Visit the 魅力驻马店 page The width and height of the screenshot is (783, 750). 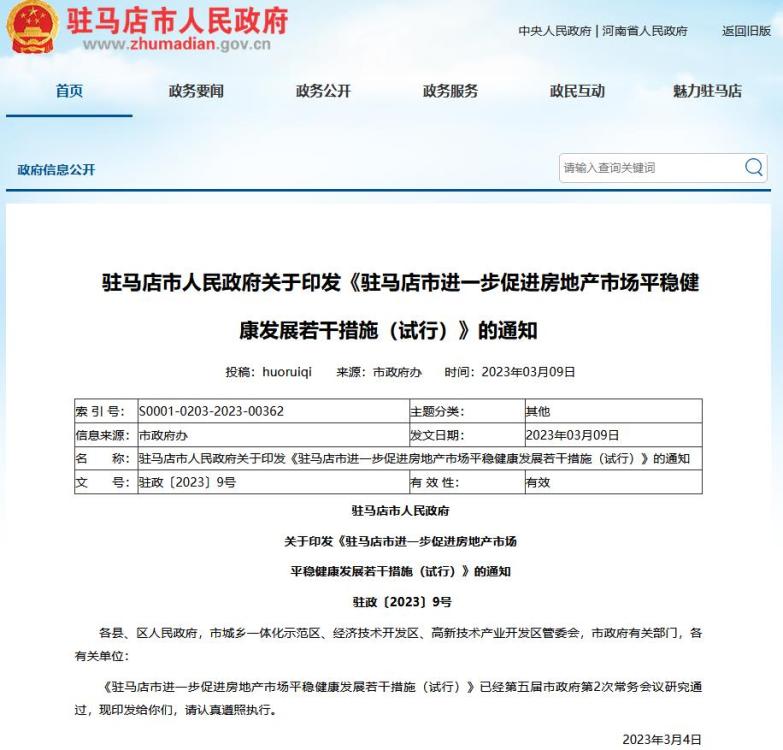(x=707, y=91)
